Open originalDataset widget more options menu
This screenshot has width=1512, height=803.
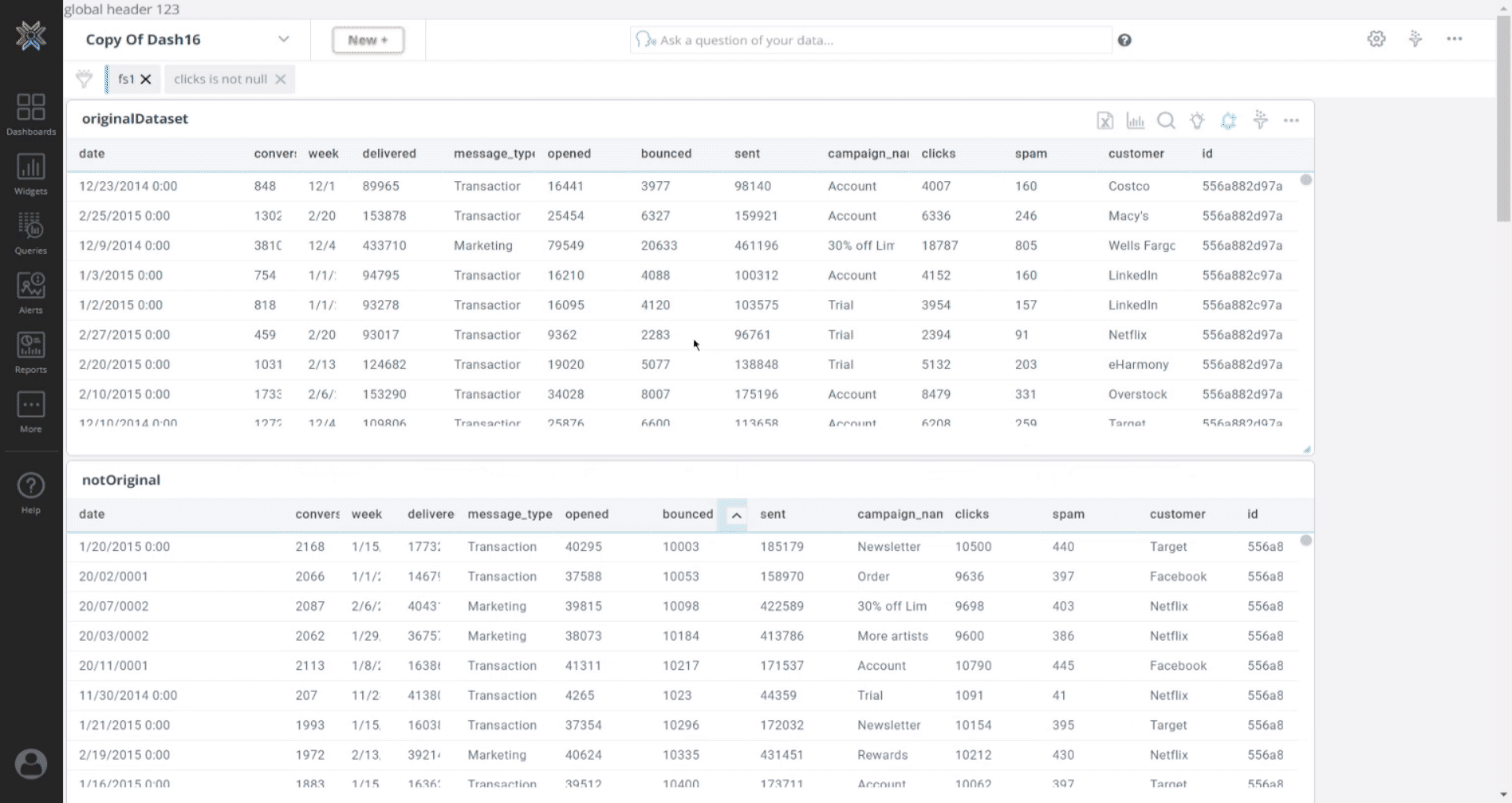click(1291, 120)
